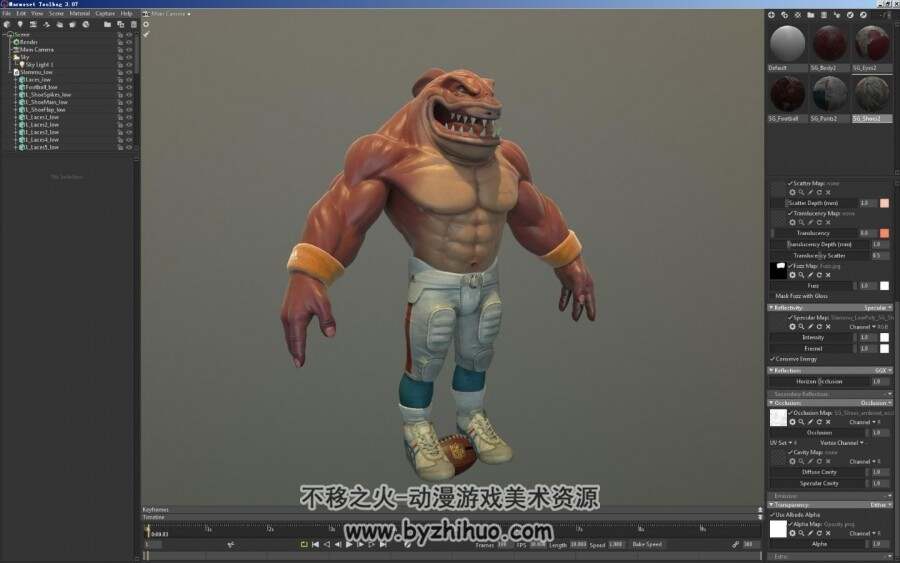Click the first icon in materials toolbar
Image resolution: width=900 pixels, height=563 pixels.
(771, 15)
